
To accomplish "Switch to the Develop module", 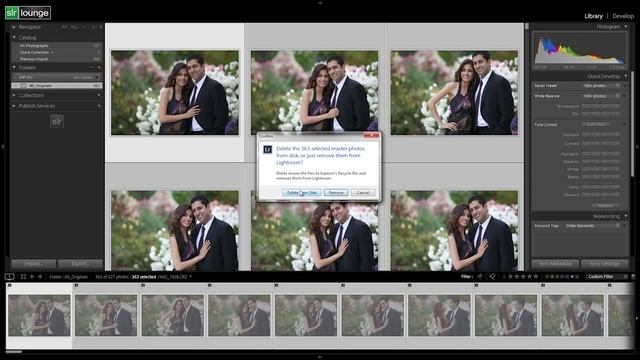I will click(x=623, y=16).
